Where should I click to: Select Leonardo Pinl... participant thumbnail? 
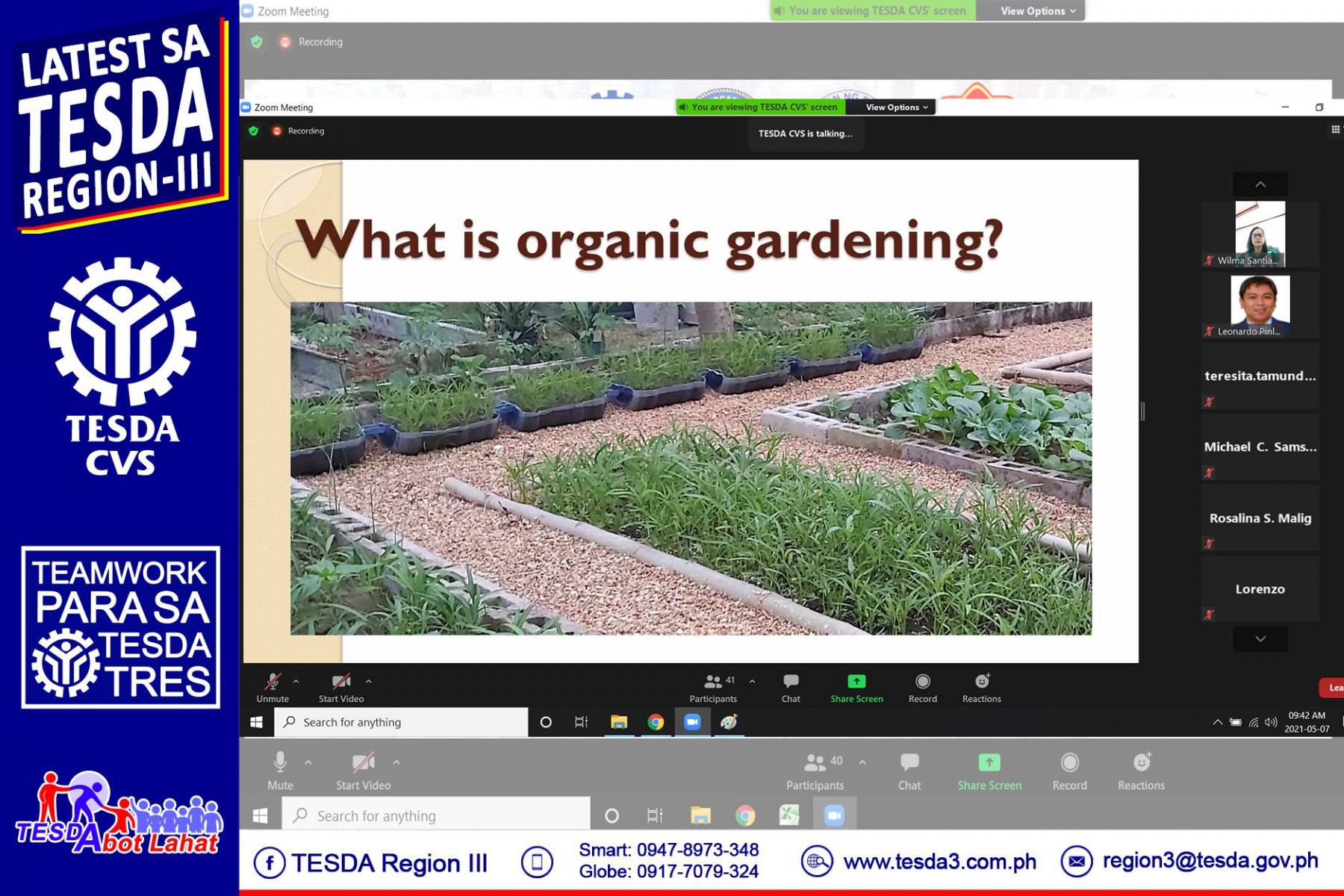(1260, 305)
